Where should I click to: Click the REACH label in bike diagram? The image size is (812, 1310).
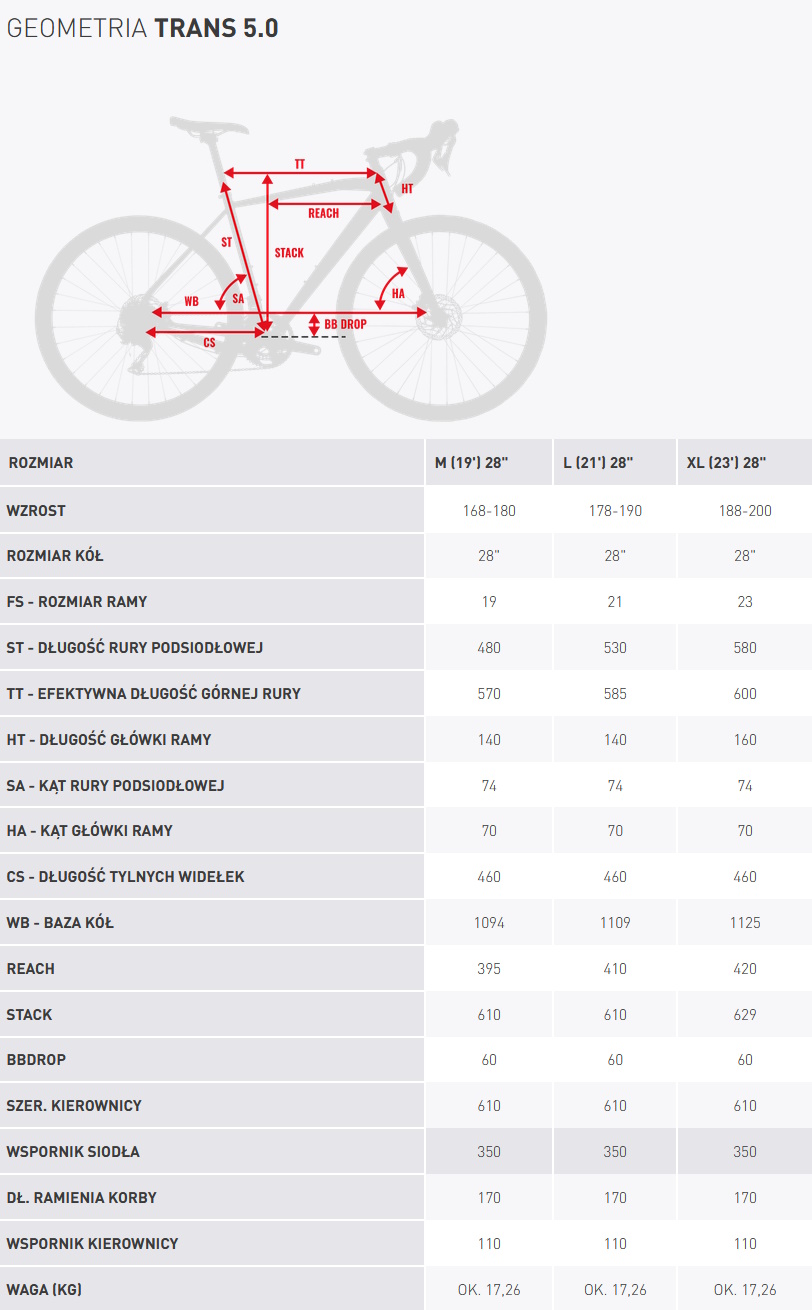(x=323, y=213)
